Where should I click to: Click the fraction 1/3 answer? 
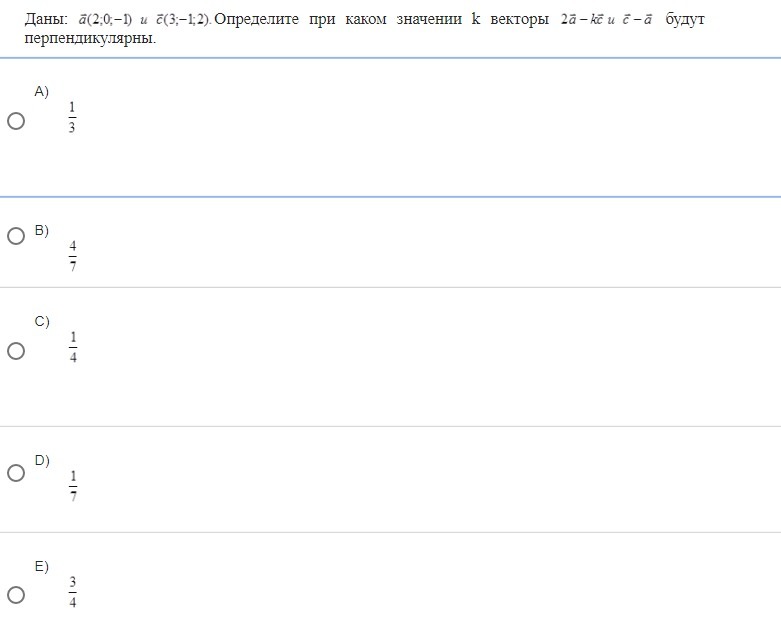tap(72, 118)
